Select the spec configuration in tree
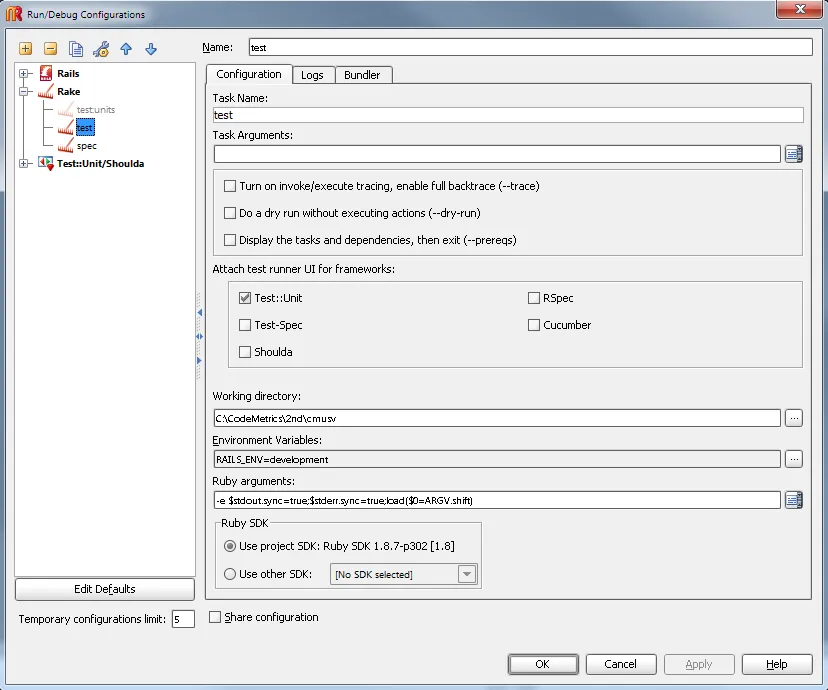The height and width of the screenshot is (690, 828). point(87,146)
